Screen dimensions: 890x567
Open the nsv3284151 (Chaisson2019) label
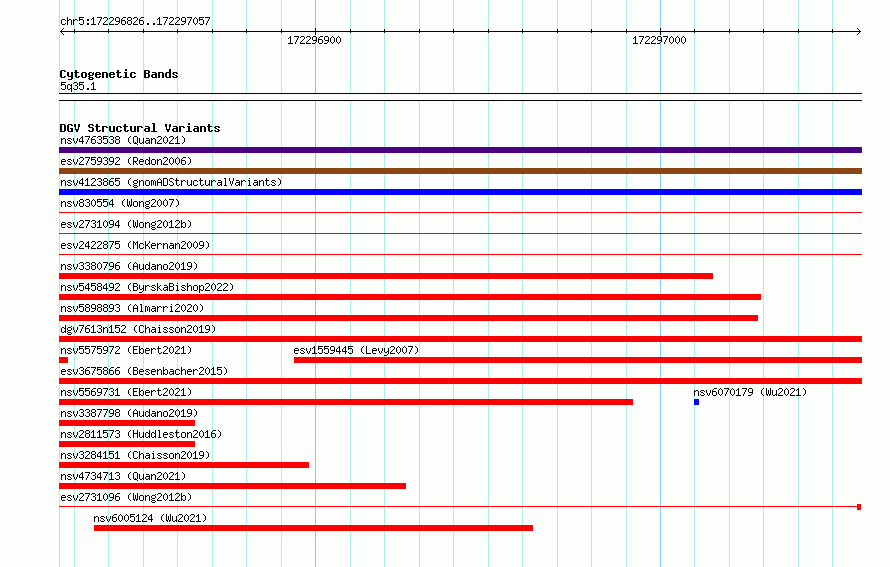click(135, 455)
